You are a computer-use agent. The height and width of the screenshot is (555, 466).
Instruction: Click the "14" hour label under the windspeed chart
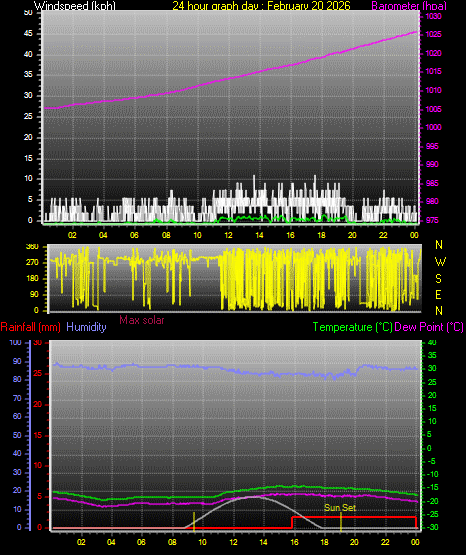tap(259, 235)
